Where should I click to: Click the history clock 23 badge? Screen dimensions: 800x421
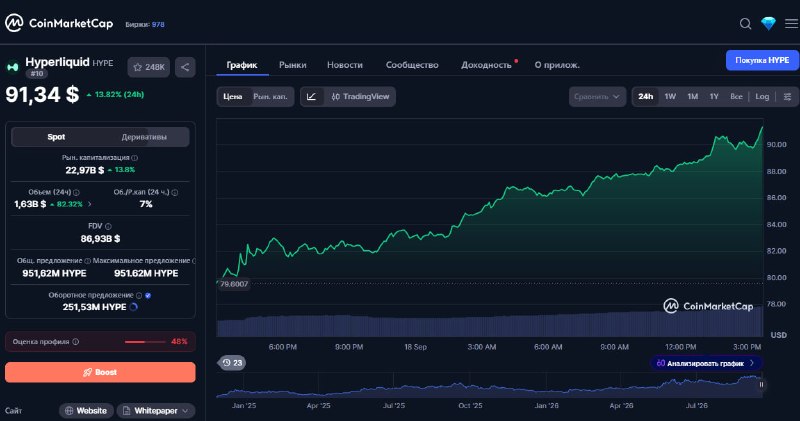tap(232, 363)
